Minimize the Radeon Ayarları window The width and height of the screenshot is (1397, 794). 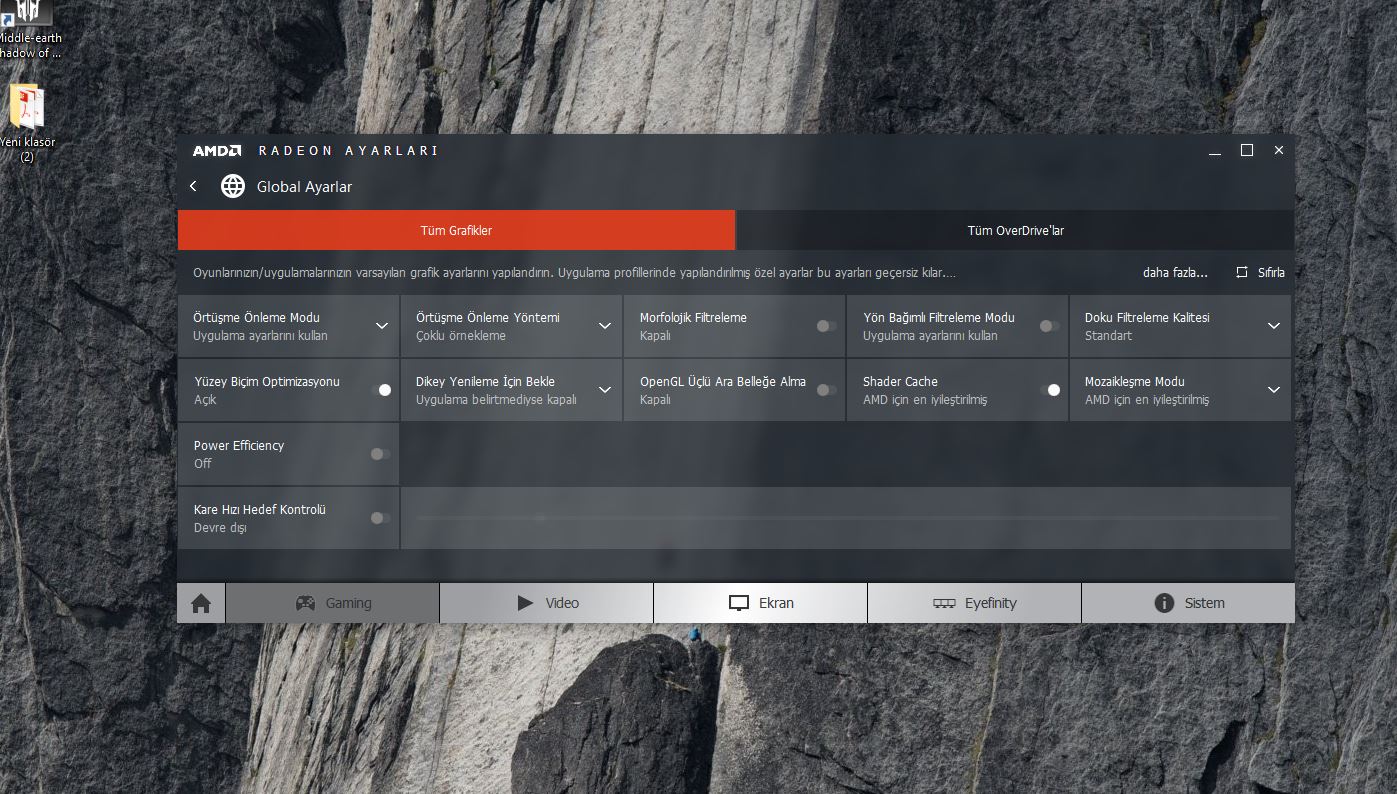point(1215,151)
